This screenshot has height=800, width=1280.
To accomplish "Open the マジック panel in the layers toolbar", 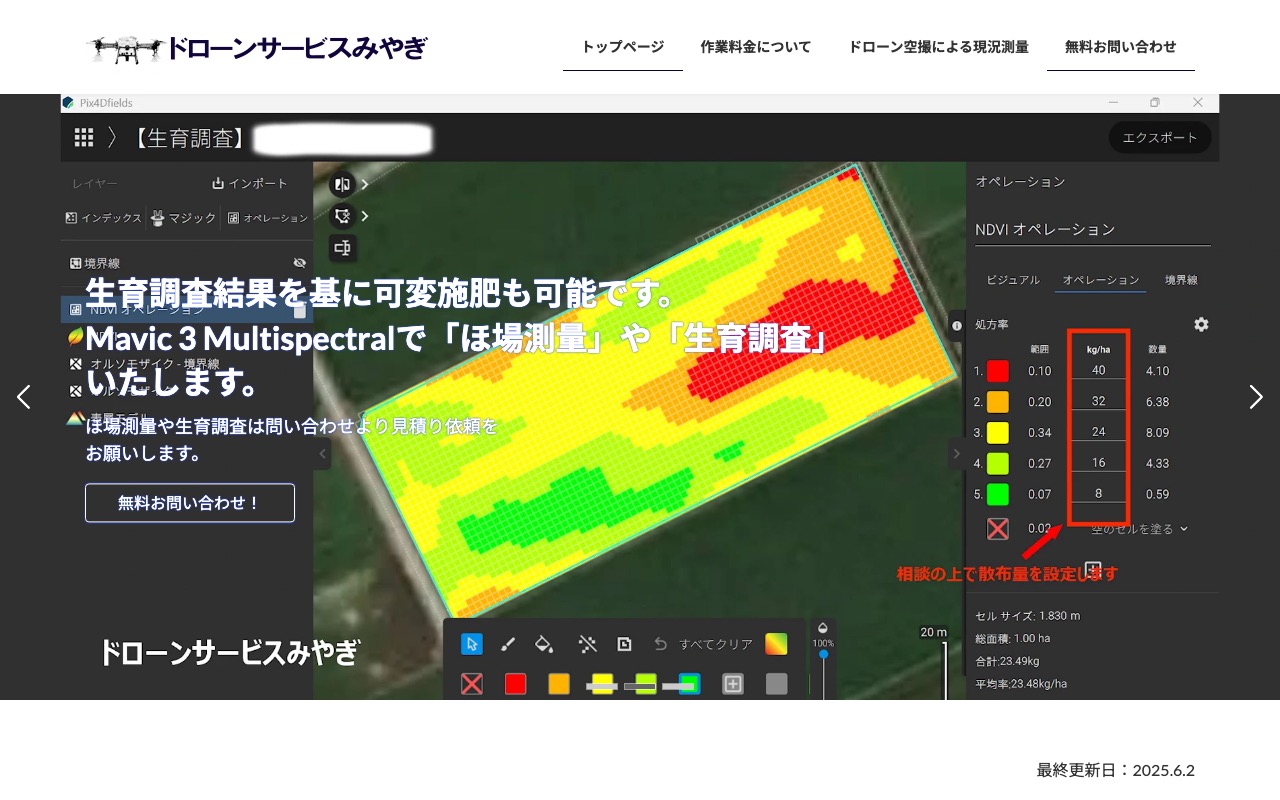I will [183, 217].
